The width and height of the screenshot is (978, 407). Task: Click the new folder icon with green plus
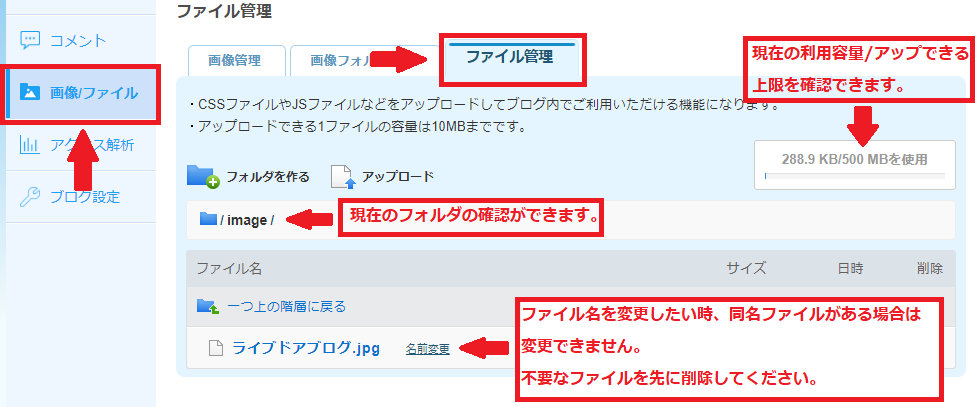pyautogui.click(x=203, y=176)
